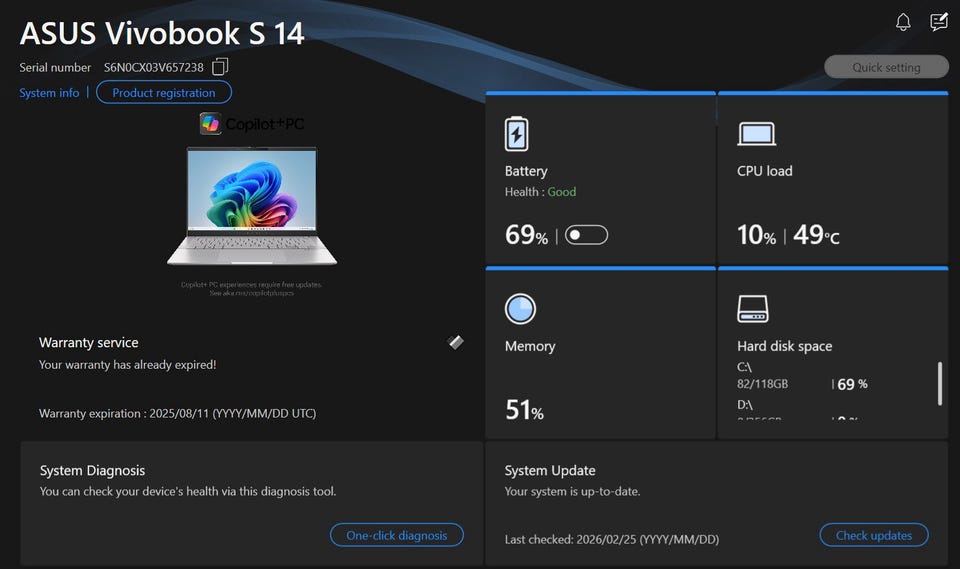960x569 pixels.
Task: Click the Warranty service heading
Action: coord(89,342)
